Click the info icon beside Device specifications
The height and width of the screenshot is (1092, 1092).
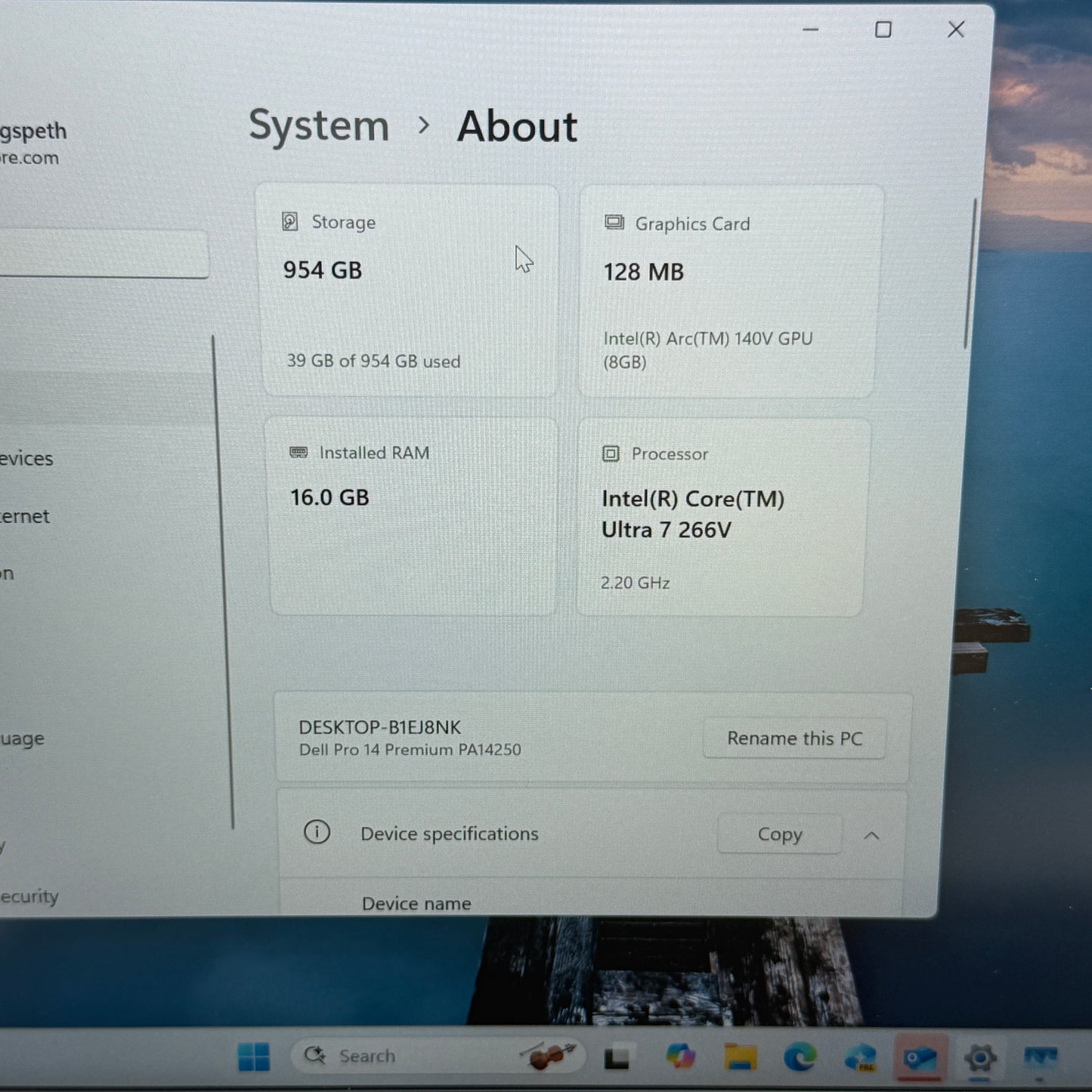coord(317,832)
